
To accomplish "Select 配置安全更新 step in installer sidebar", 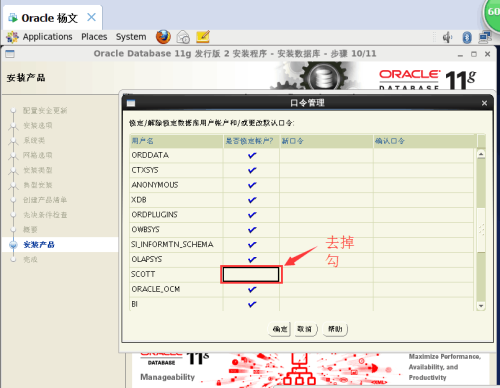I will tap(45, 111).
